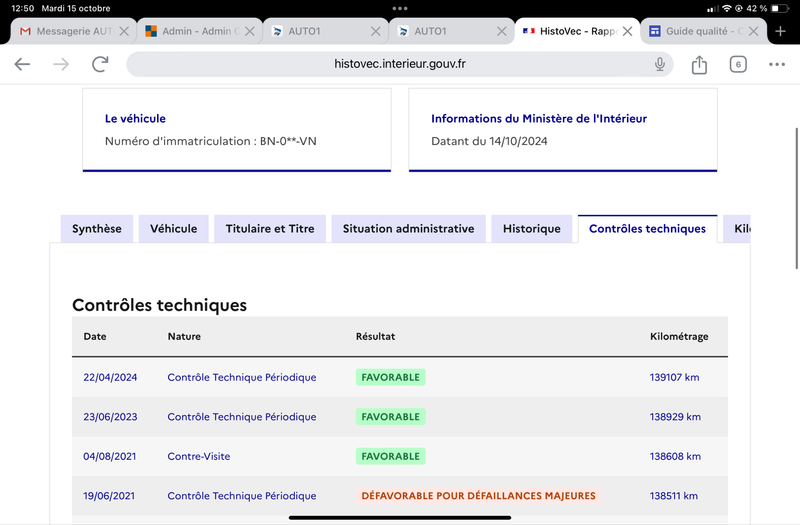The height and width of the screenshot is (525, 800).
Task: Close the HistoVec tab
Action: pyautogui.click(x=628, y=32)
